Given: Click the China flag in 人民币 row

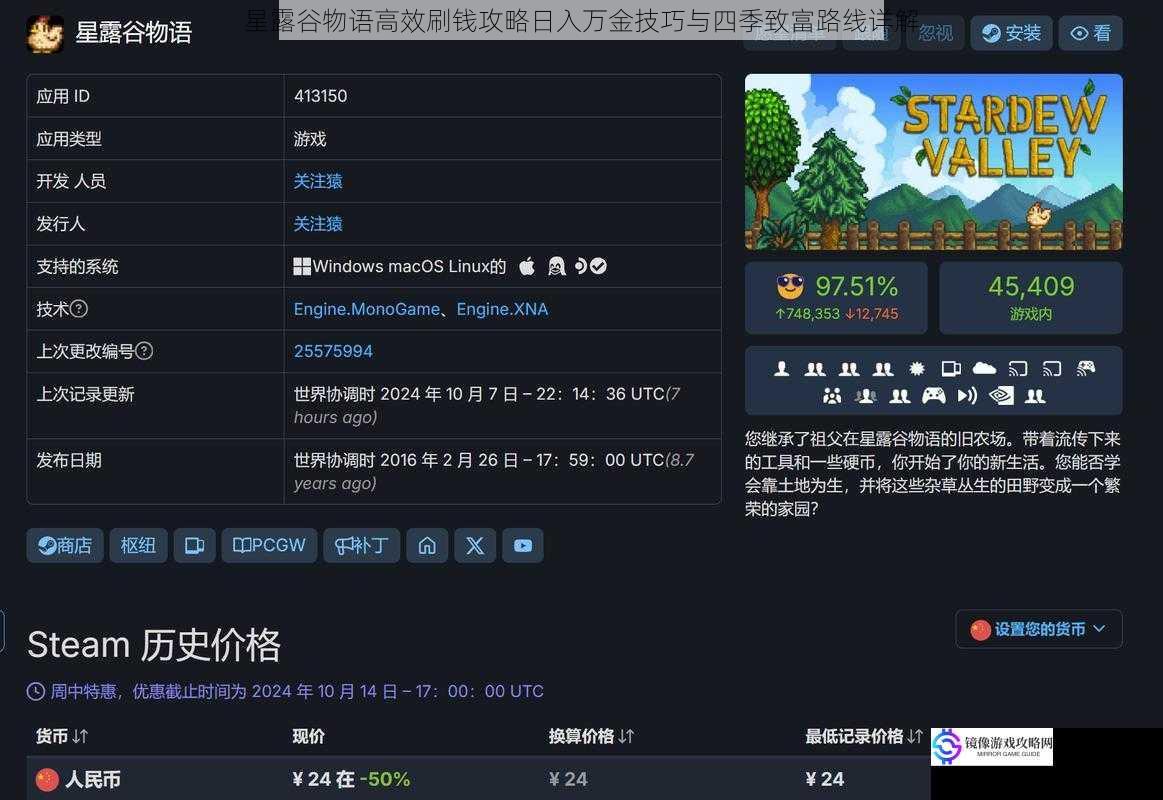Looking at the screenshot, I should (47, 779).
